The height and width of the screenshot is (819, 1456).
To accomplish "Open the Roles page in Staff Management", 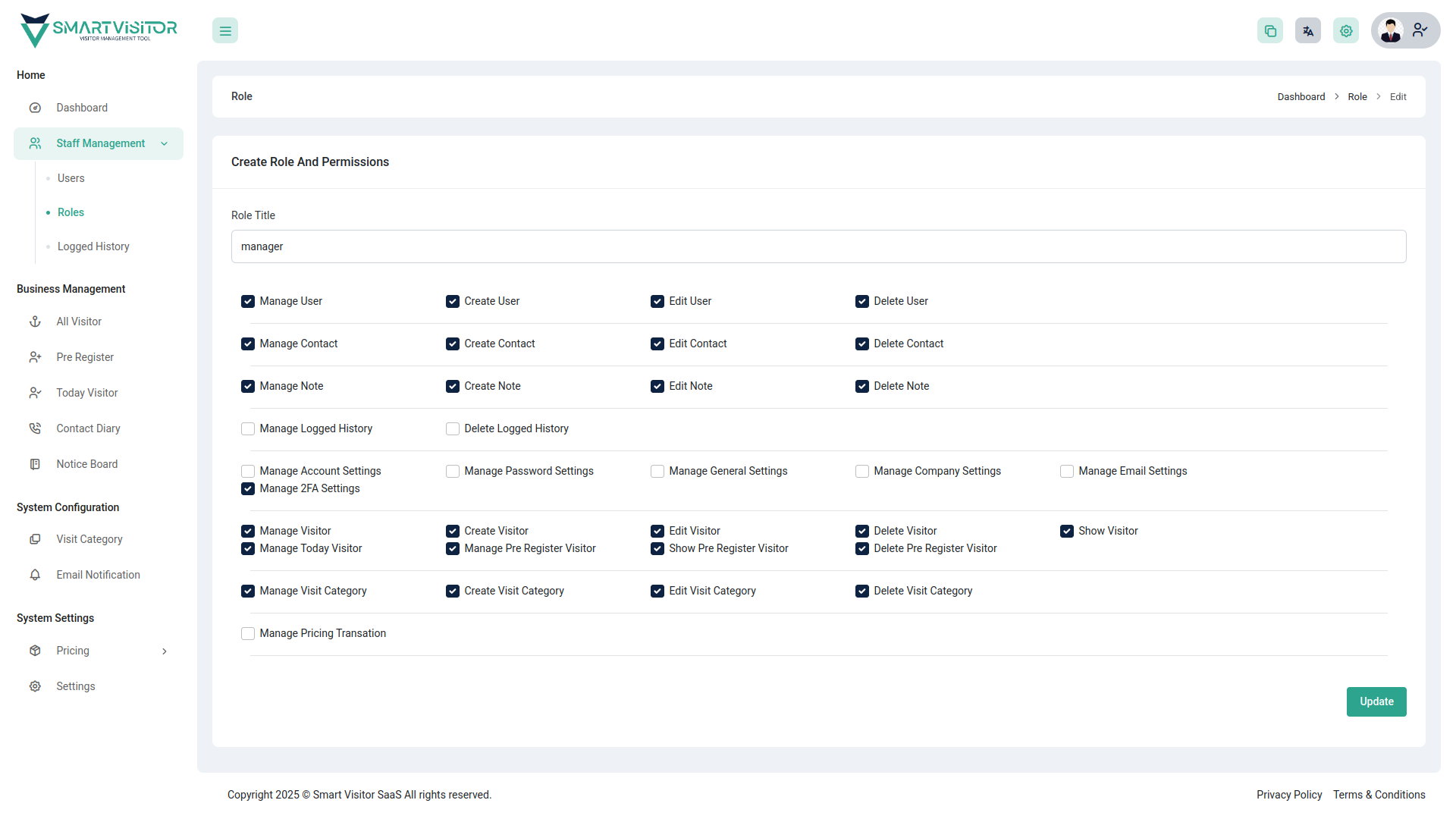I will [x=71, y=212].
